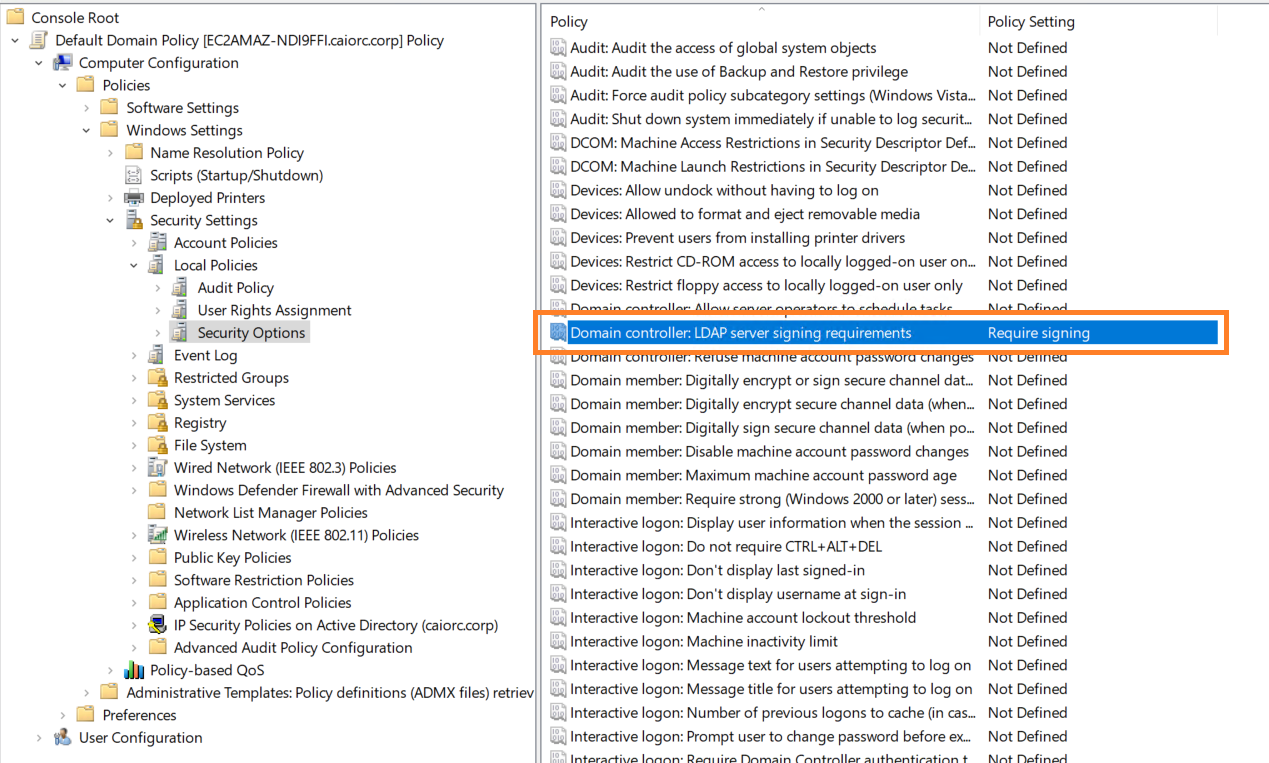Screen dimensions: 1269x763
Task: Click the Scripts (Startup/Shutdown) icon
Action: (133, 175)
